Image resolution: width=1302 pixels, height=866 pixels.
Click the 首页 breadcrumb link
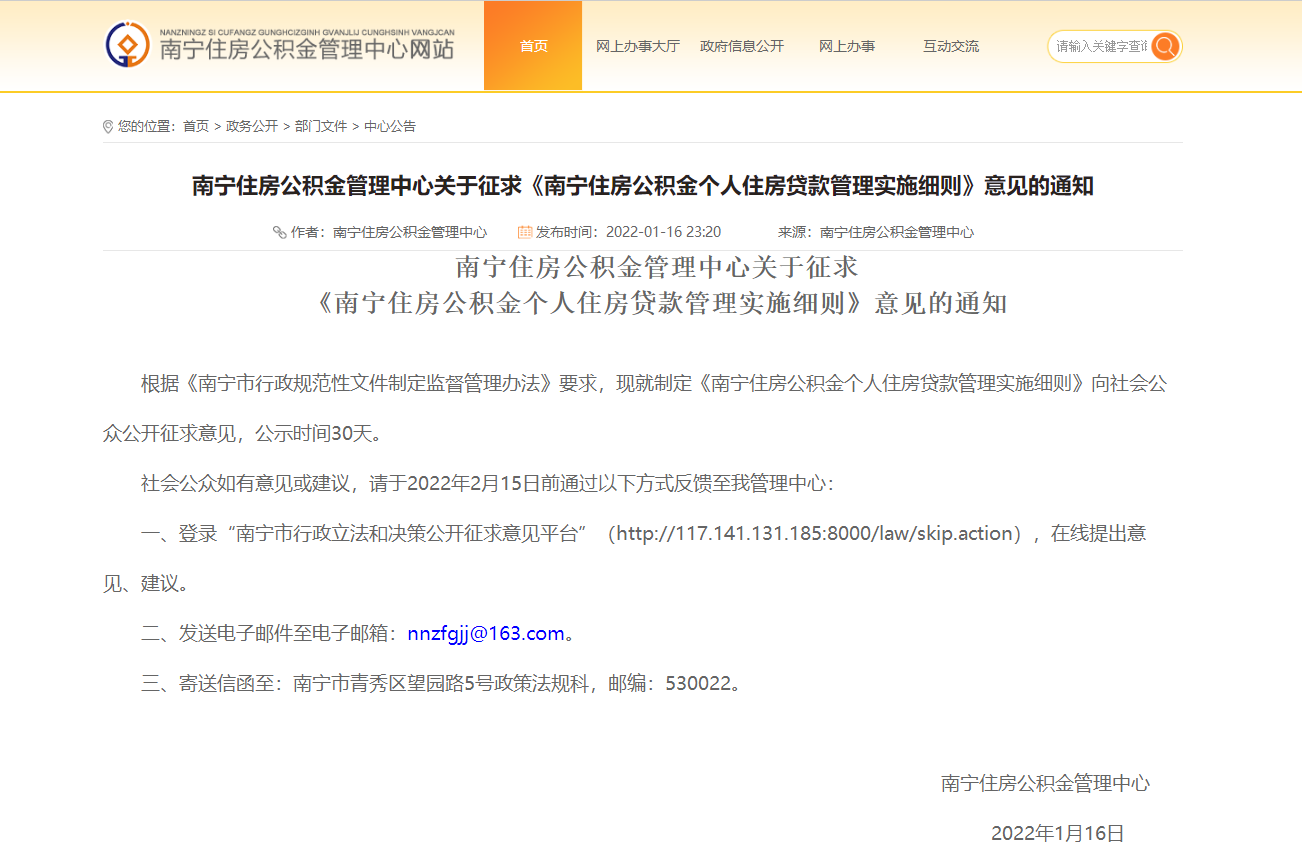click(x=196, y=126)
